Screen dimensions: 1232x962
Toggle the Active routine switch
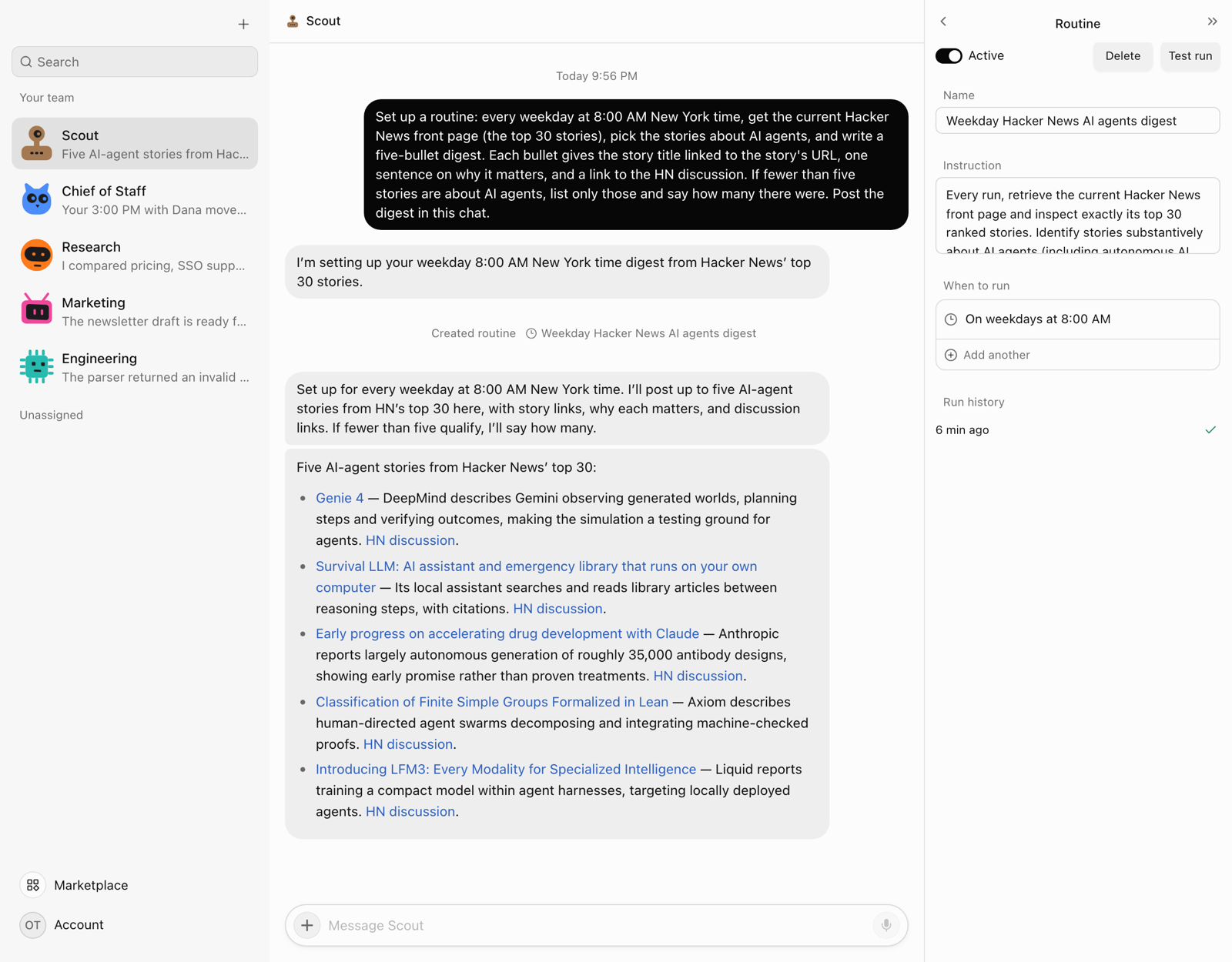coord(949,55)
